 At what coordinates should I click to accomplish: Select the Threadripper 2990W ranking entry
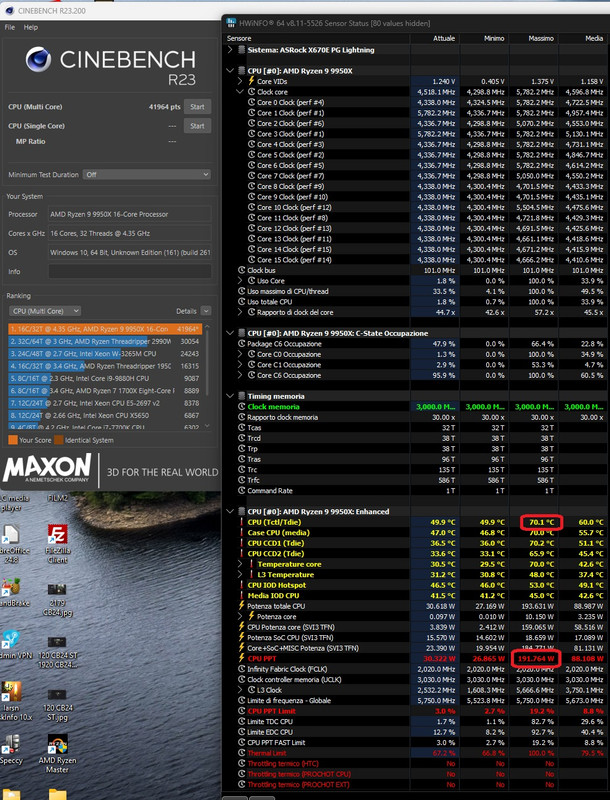105,341
